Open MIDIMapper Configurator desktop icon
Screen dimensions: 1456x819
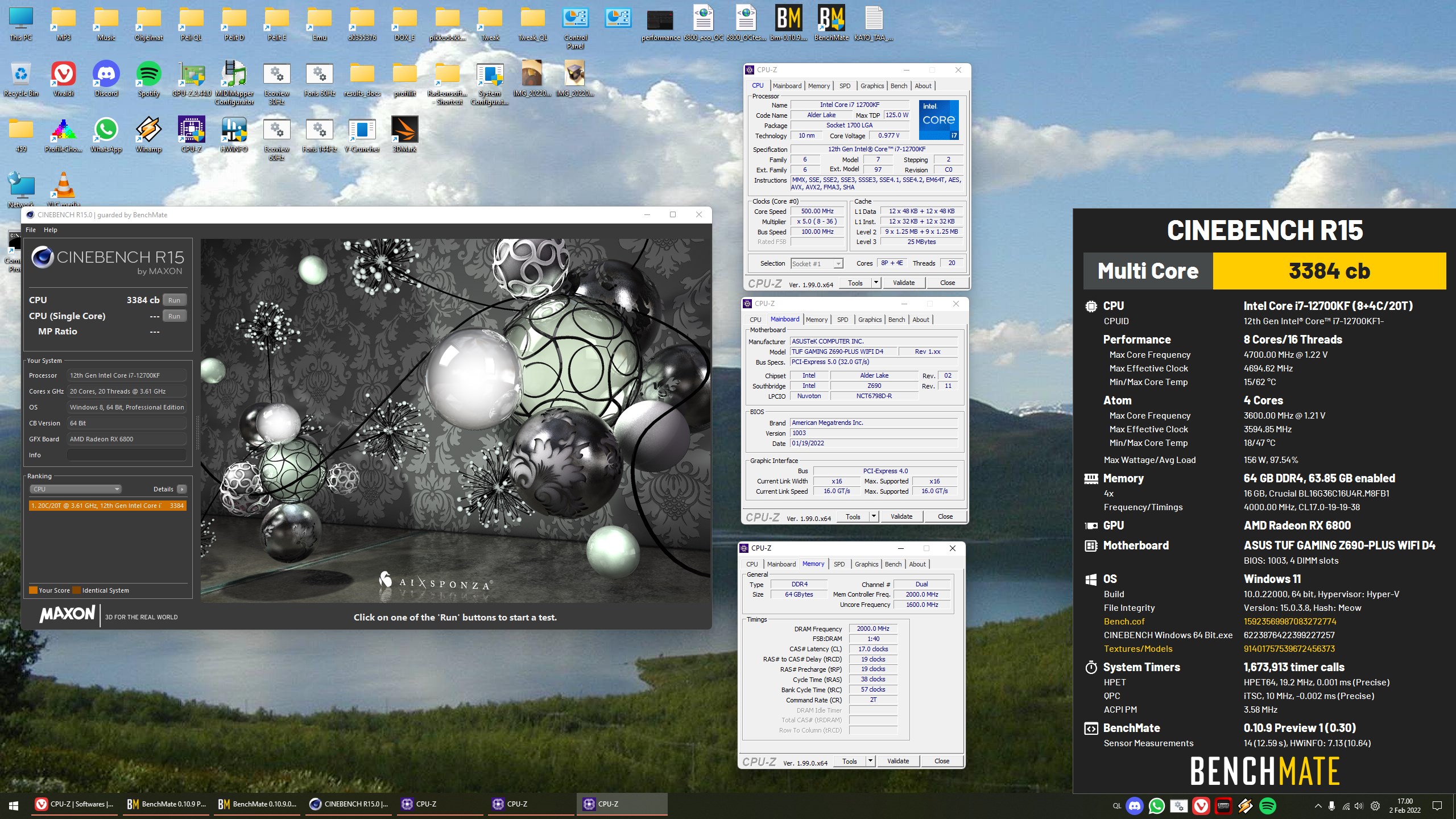234,83
